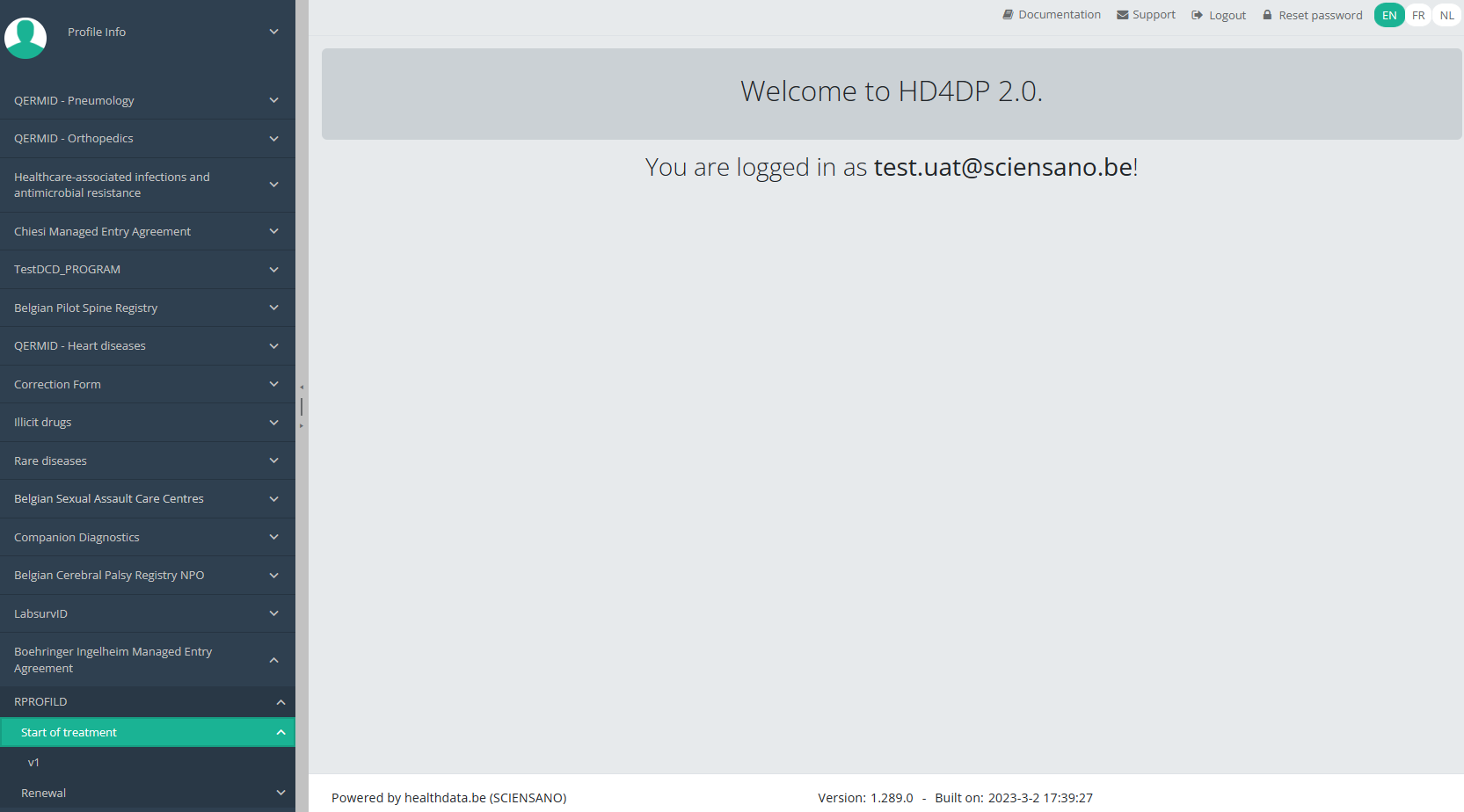Expand the Illicit drugs chevron
Image resolution: width=1464 pixels, height=812 pixels.
click(x=273, y=423)
